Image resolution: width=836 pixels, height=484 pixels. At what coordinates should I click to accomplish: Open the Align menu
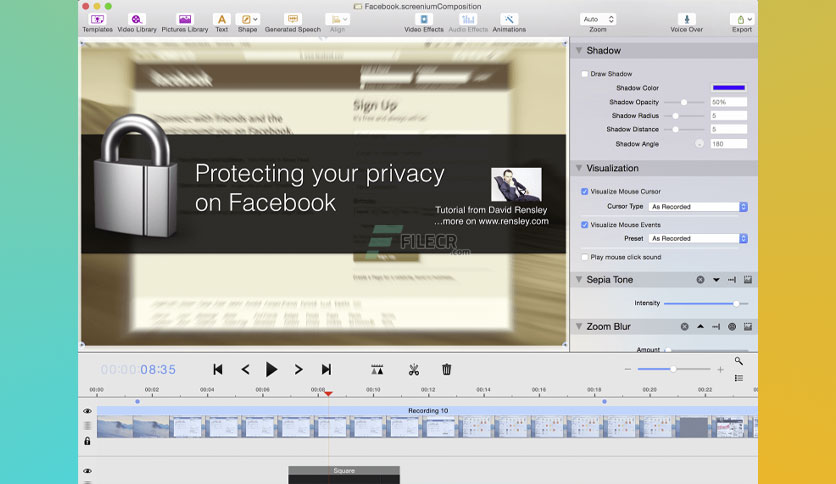(x=337, y=23)
